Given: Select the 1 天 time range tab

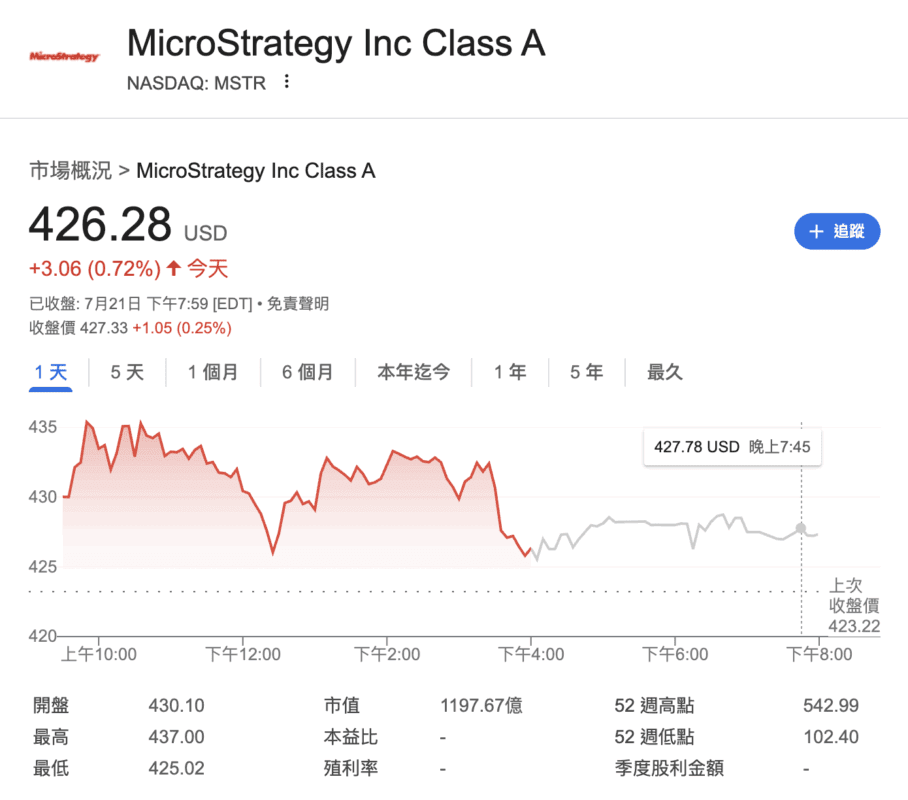Looking at the screenshot, I should pyautogui.click(x=50, y=372).
